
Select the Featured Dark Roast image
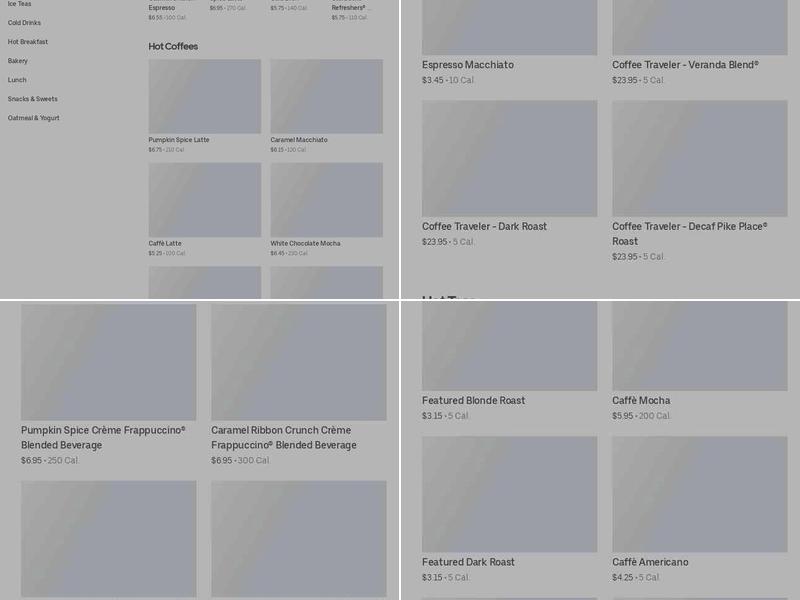(509, 494)
